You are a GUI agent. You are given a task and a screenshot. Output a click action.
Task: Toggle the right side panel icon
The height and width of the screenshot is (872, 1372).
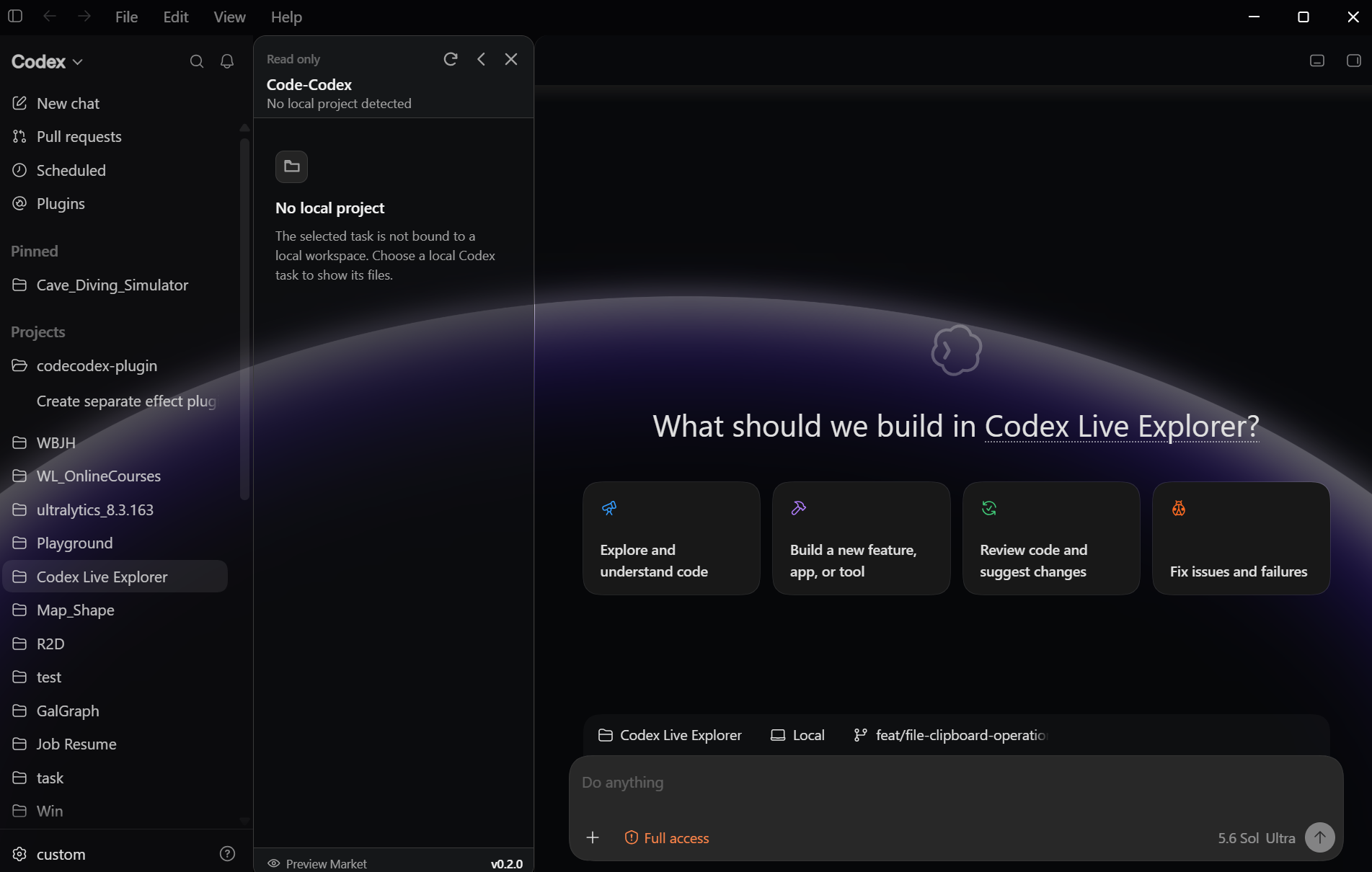coord(1353,61)
